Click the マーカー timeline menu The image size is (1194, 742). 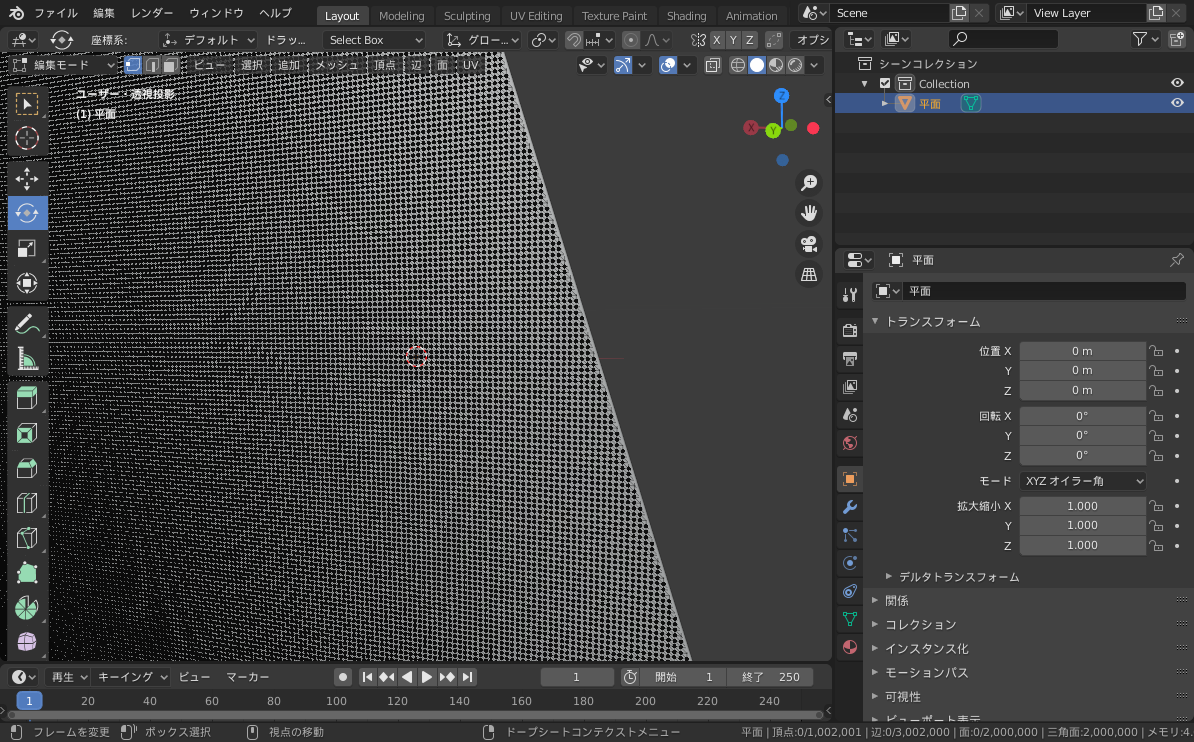pos(247,676)
